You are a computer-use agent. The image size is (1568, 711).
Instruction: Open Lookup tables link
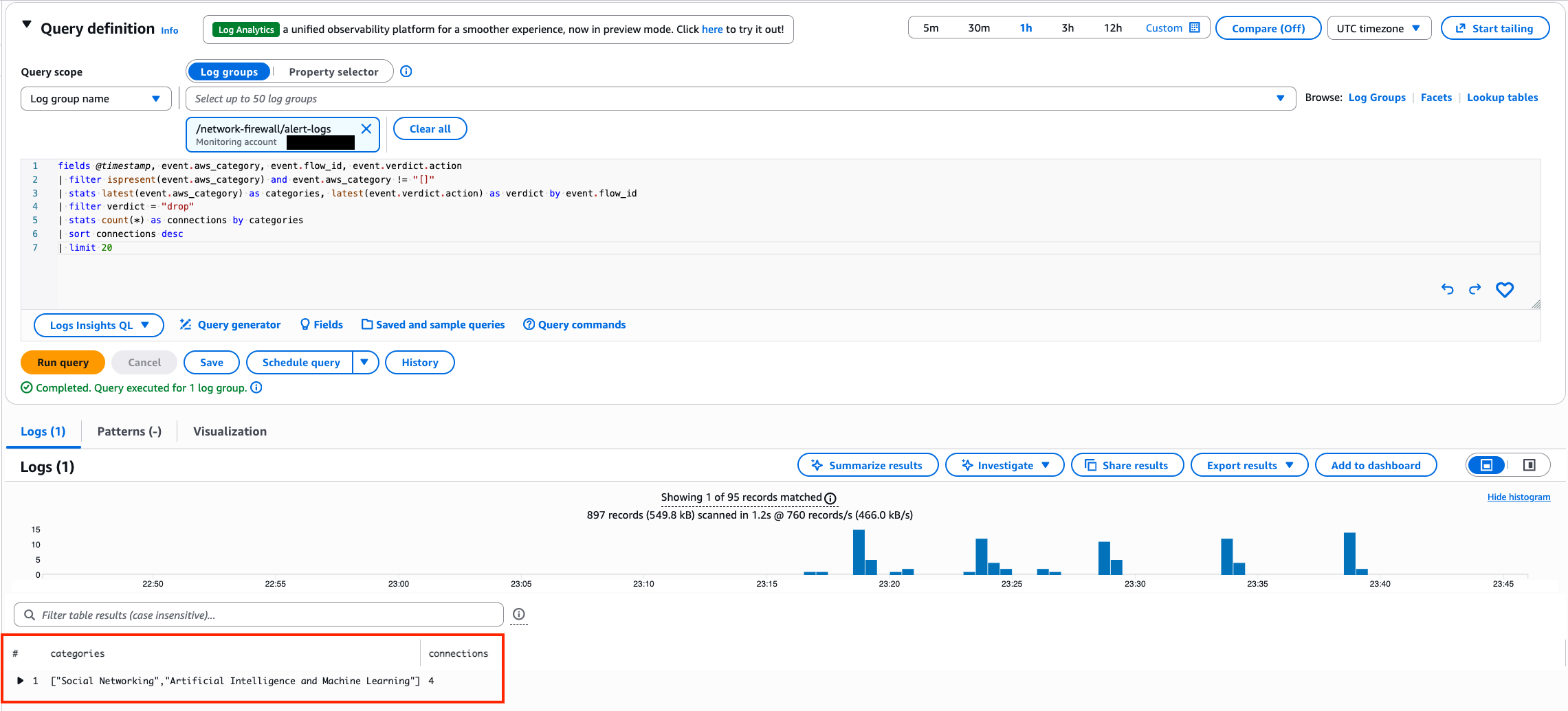pos(1502,98)
